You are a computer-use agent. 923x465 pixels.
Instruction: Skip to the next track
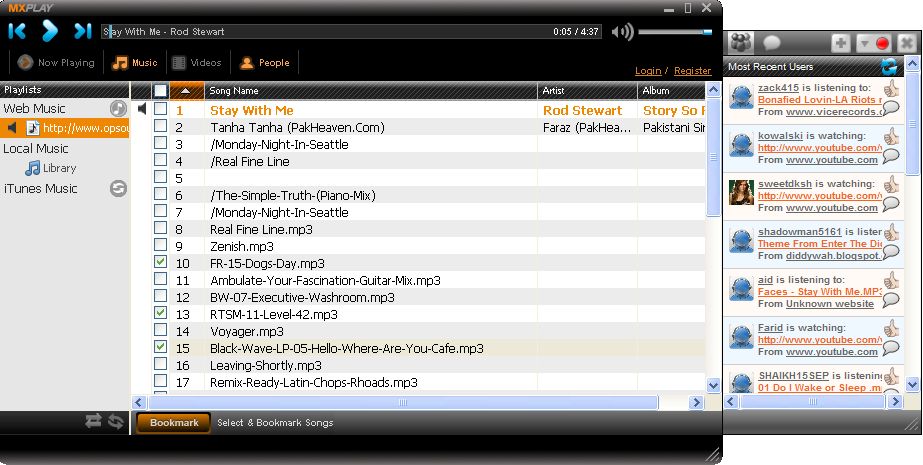[82, 31]
